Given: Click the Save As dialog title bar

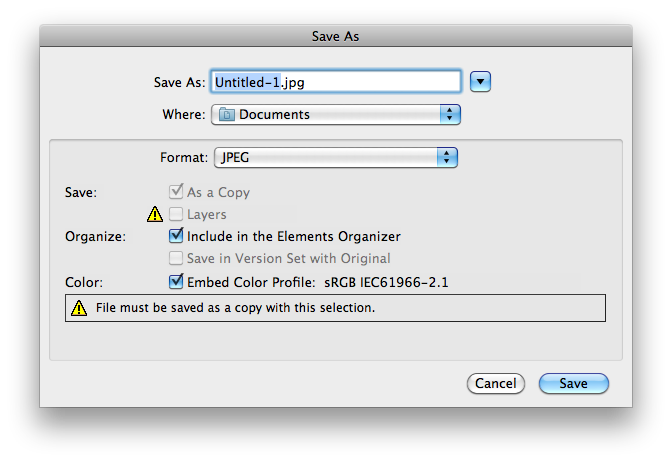Looking at the screenshot, I should [335, 36].
